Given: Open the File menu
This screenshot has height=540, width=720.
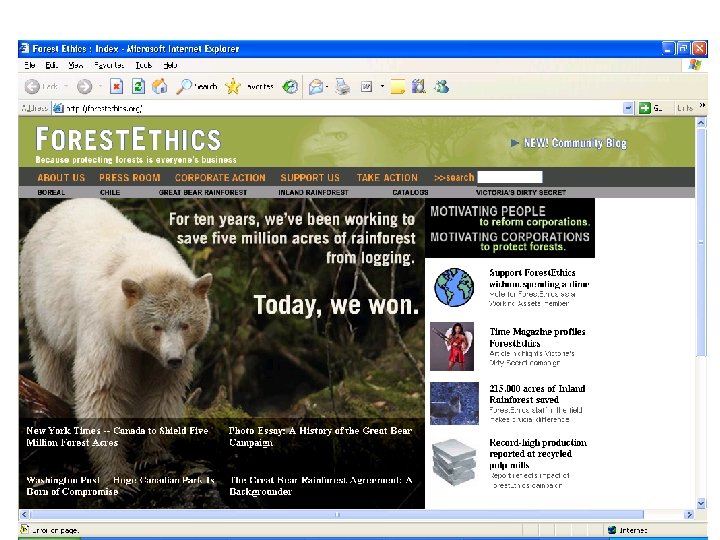Looking at the screenshot, I should (30, 65).
